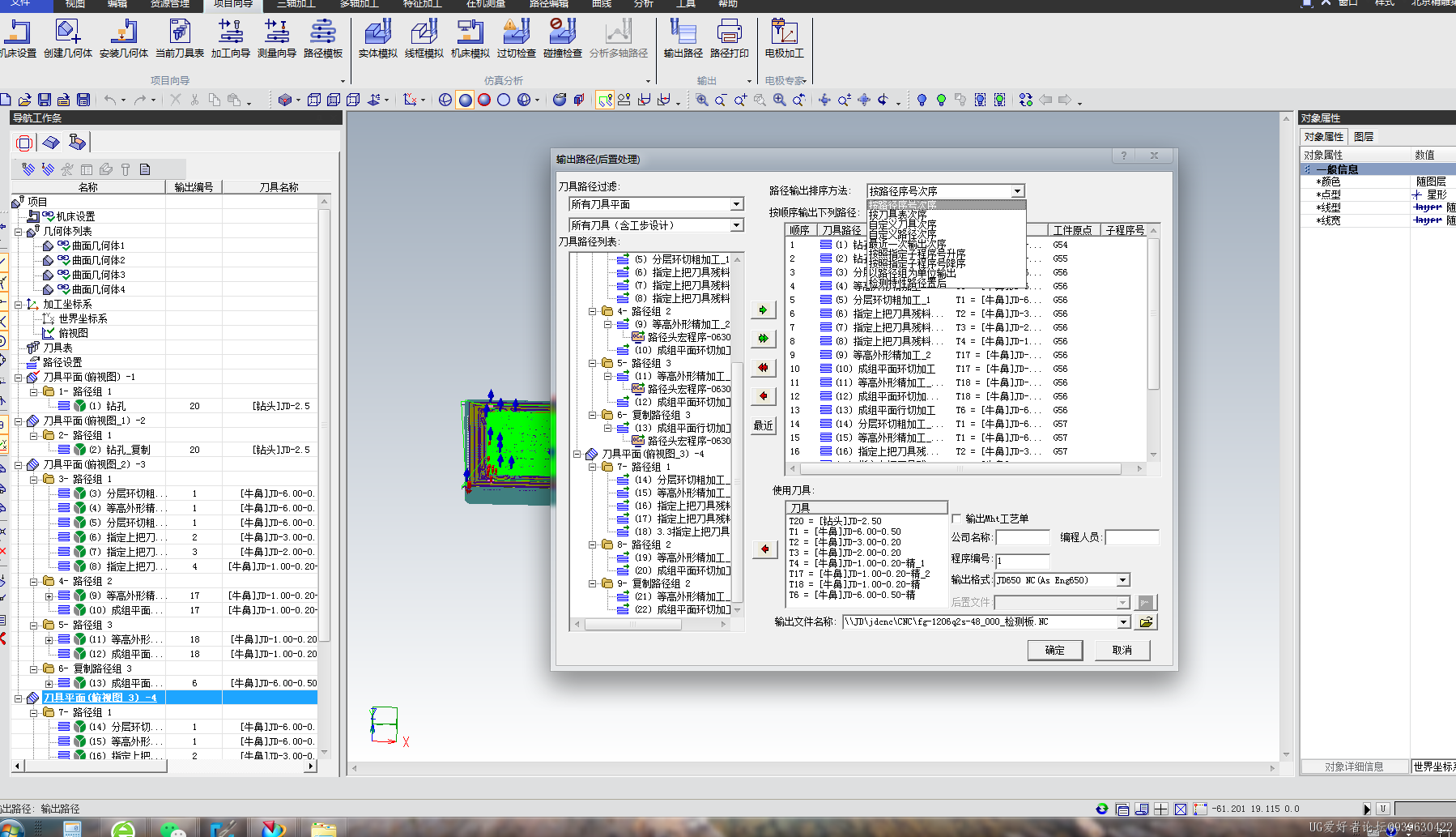
Task: Launch the 加工向导 machining wizard
Action: pos(231,39)
